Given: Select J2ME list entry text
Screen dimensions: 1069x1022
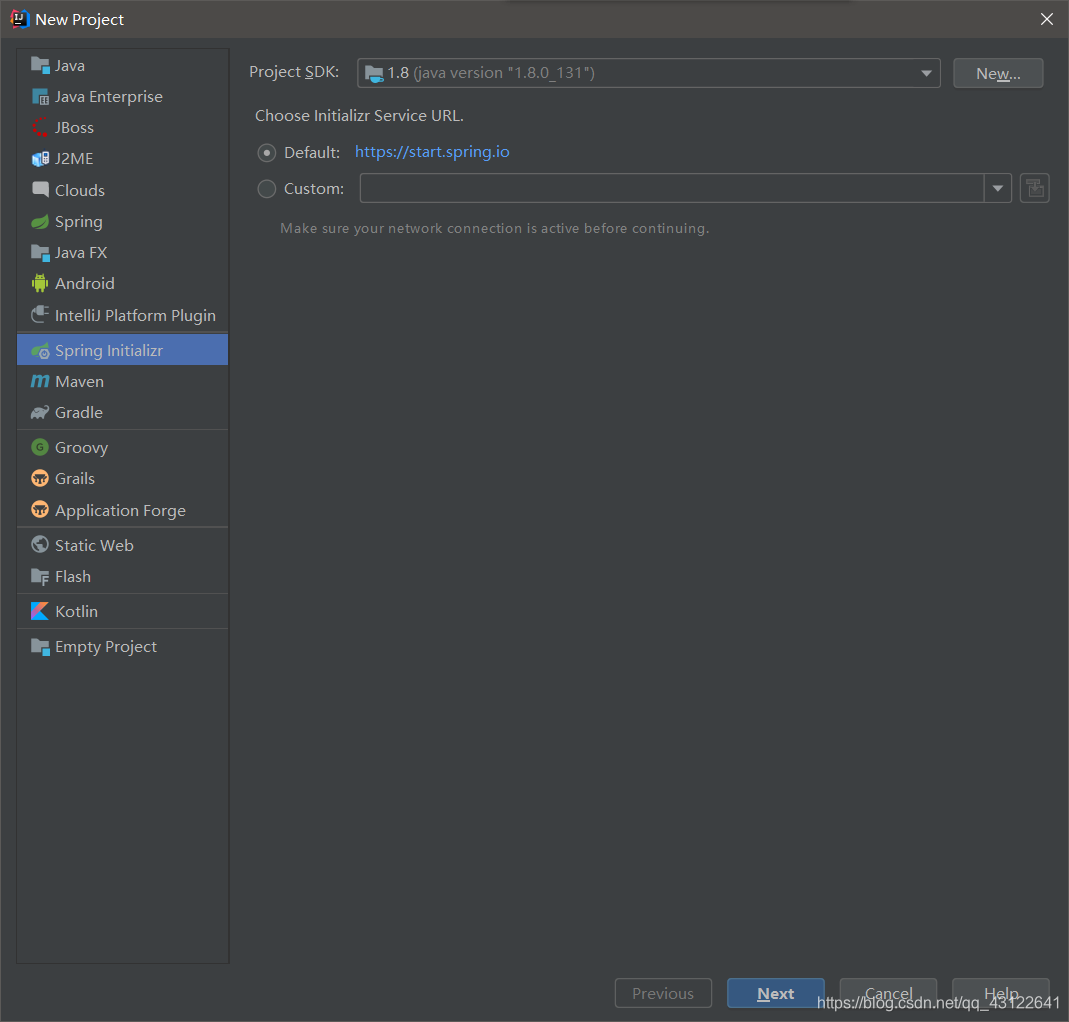Looking at the screenshot, I should pos(74,159).
